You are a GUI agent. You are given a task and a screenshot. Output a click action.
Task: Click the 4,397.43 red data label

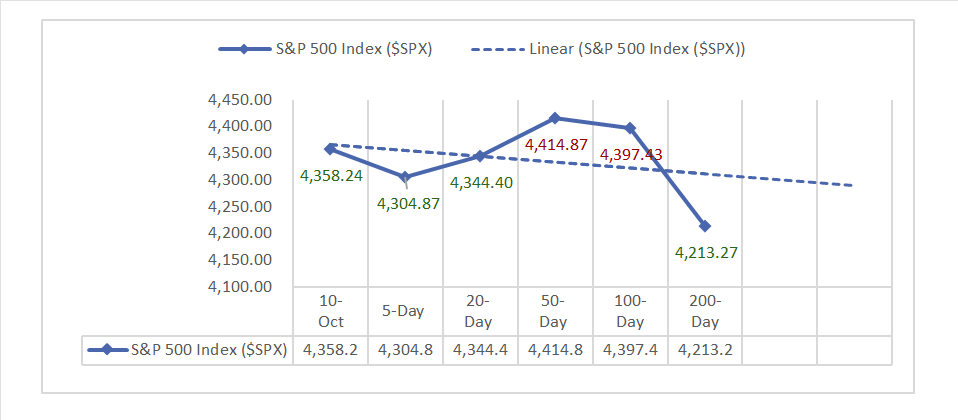click(630, 154)
